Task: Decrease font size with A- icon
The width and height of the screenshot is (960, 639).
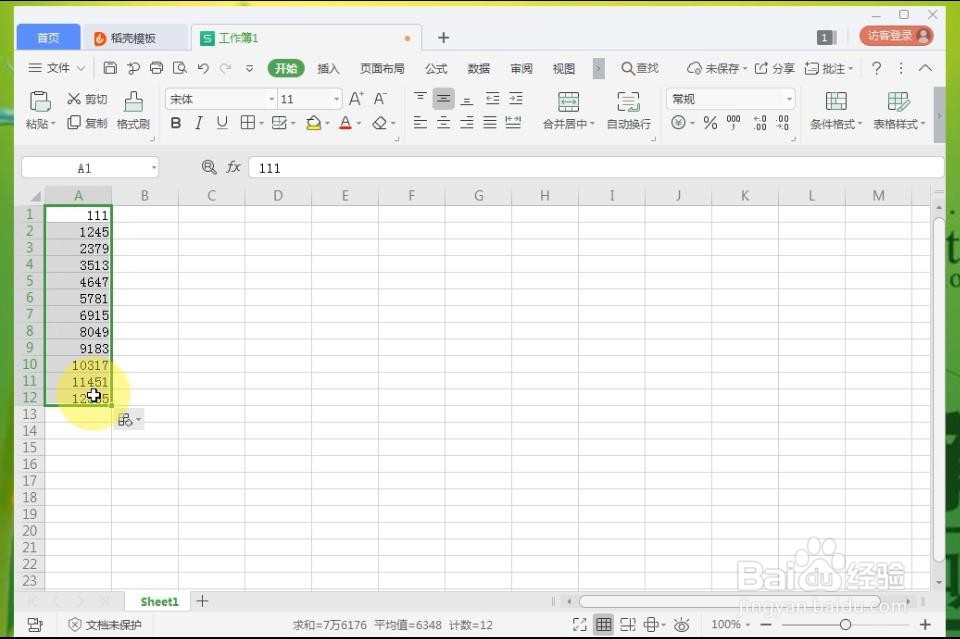Action: (380, 99)
